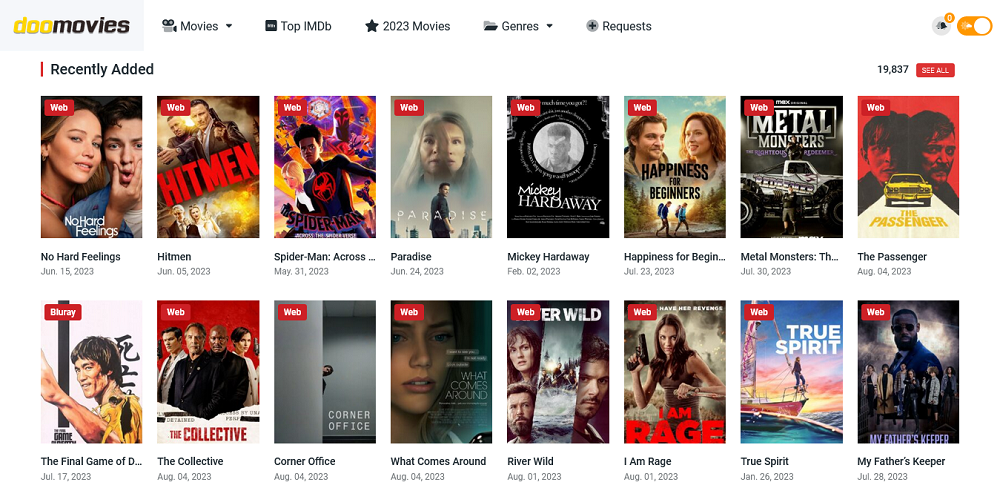Click The Collective title link

tap(190, 461)
